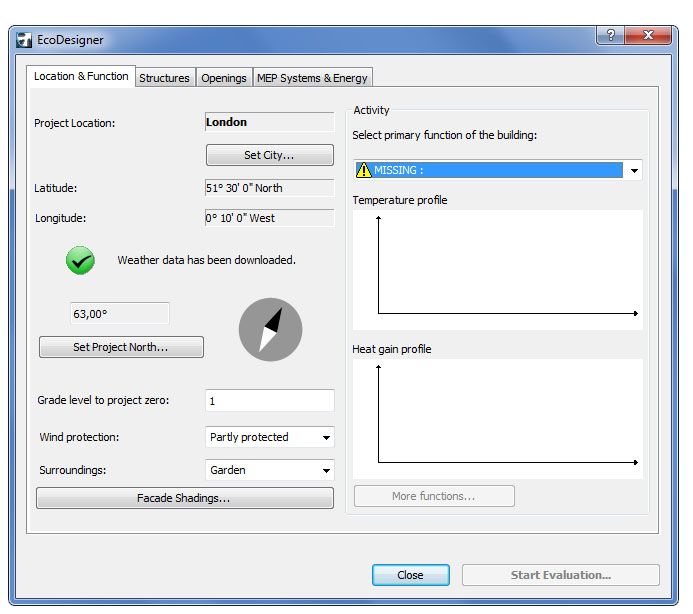Image resolution: width=693 pixels, height=614 pixels.
Task: Click the 'Longitude:' label
Action: (x=61, y=218)
